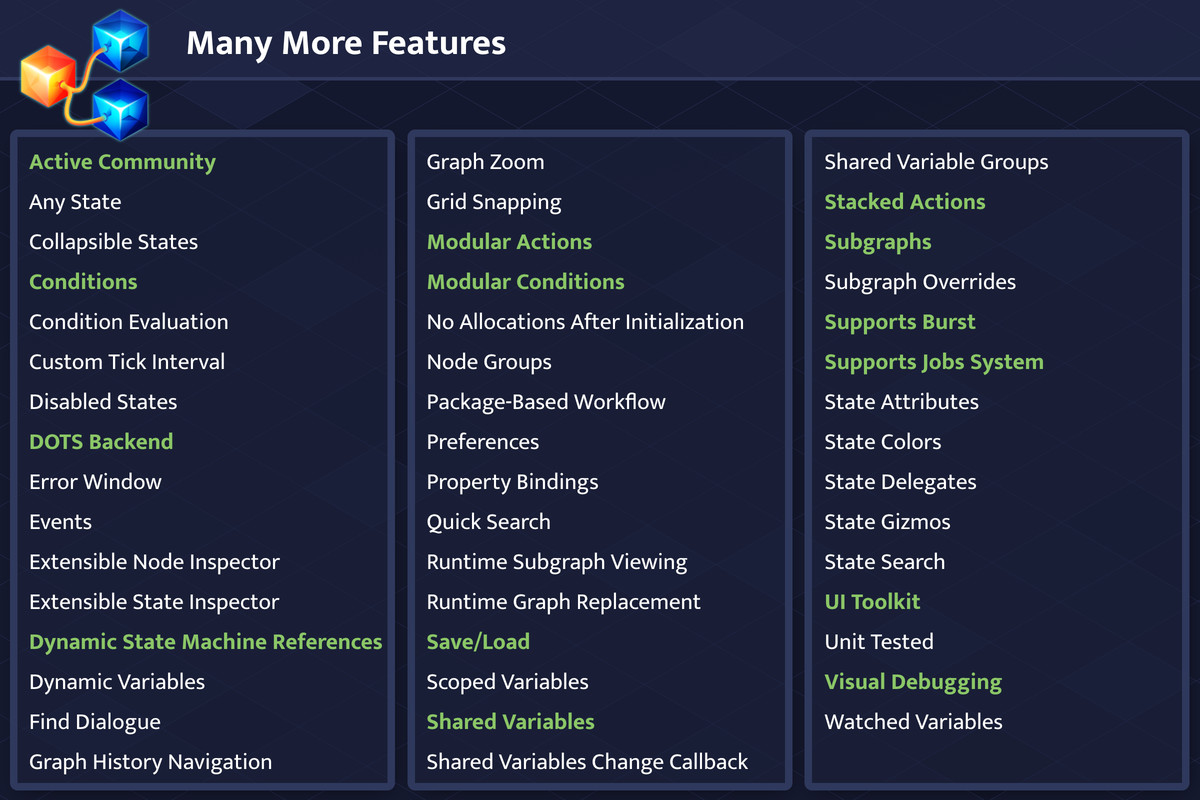Click the orange cube in the logo

tap(49, 76)
